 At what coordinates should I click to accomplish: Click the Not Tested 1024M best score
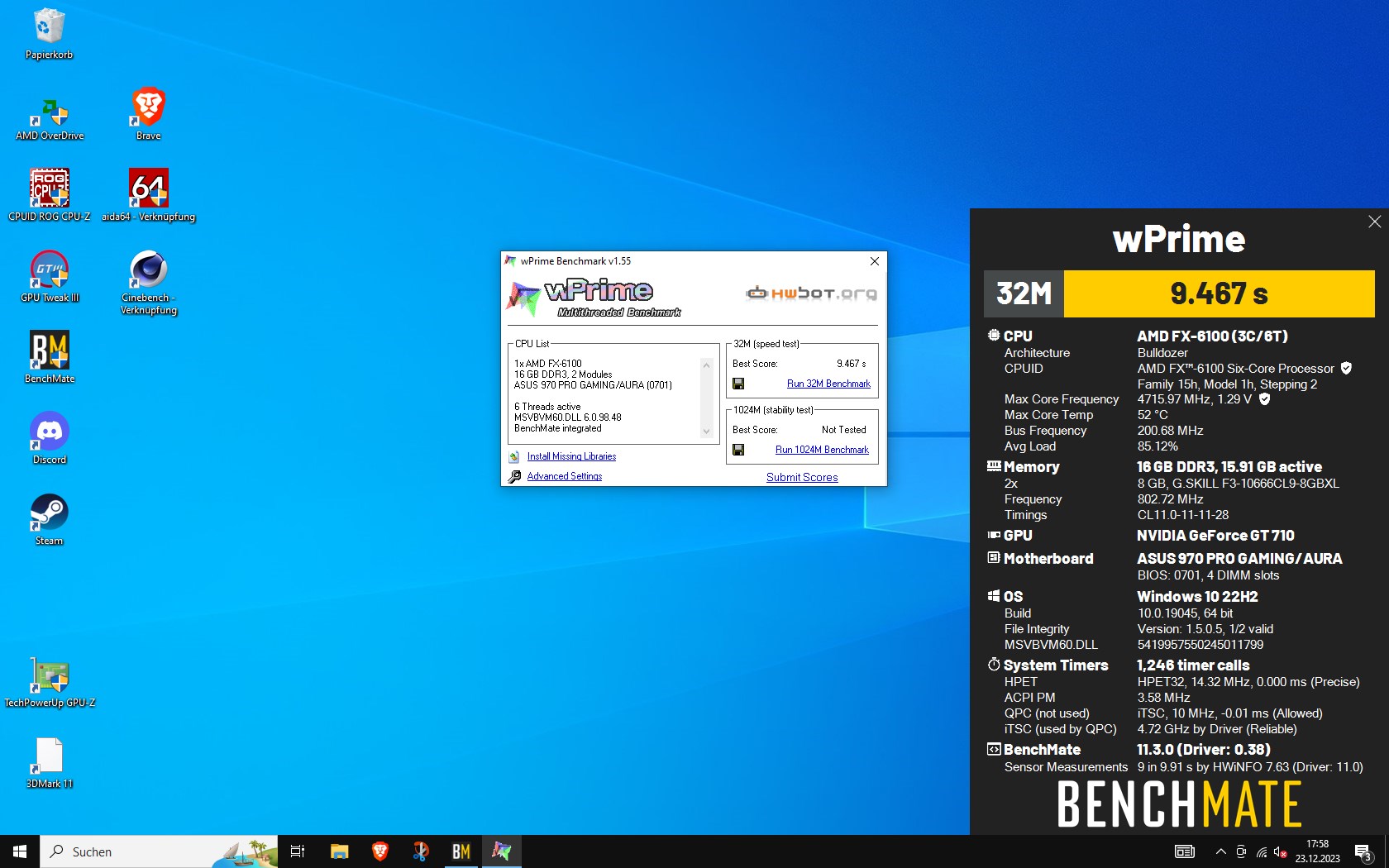tap(843, 430)
